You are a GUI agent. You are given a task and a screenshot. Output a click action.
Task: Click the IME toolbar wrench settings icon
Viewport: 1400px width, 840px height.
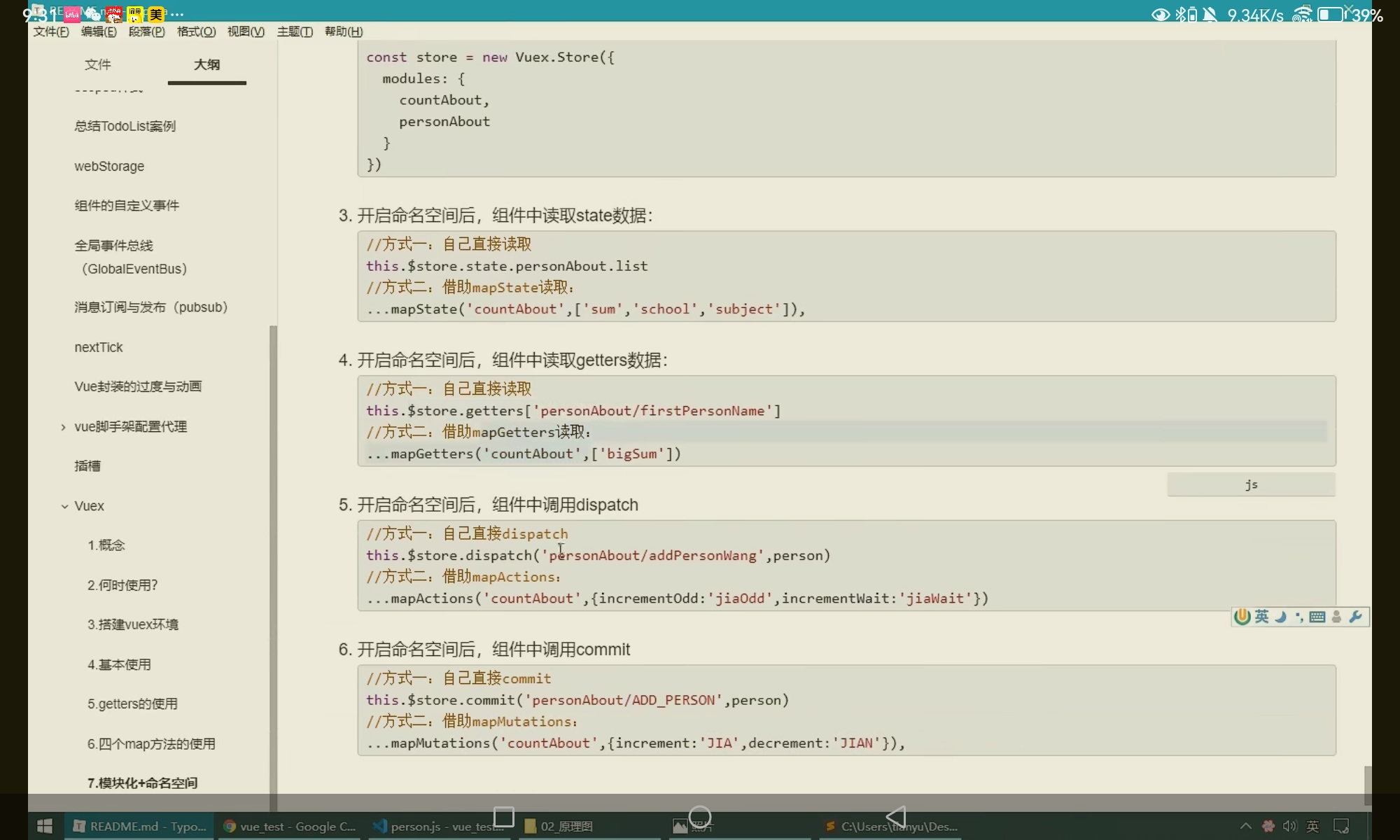[x=1355, y=617]
